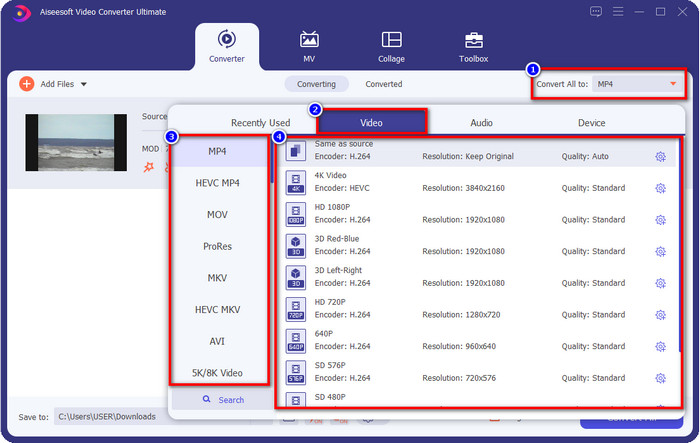Click the Aiseesoft app logo
Viewport: 700px width, 443px height.
[x=21, y=13]
